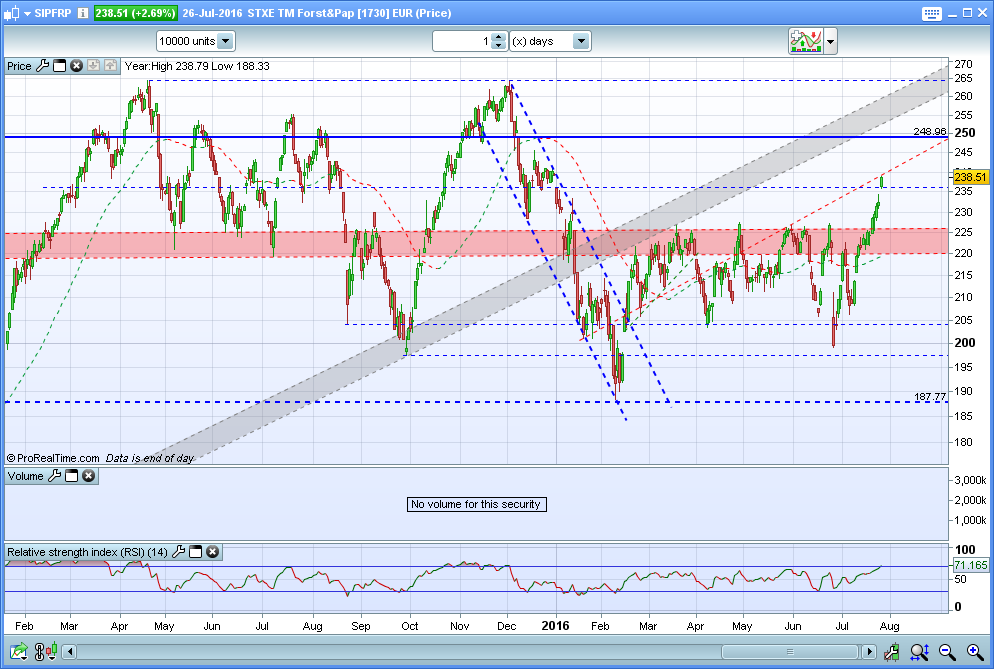This screenshot has width=994, height=669.
Task: Open the keyboard shortcuts icon in title bar
Action: pos(931,13)
